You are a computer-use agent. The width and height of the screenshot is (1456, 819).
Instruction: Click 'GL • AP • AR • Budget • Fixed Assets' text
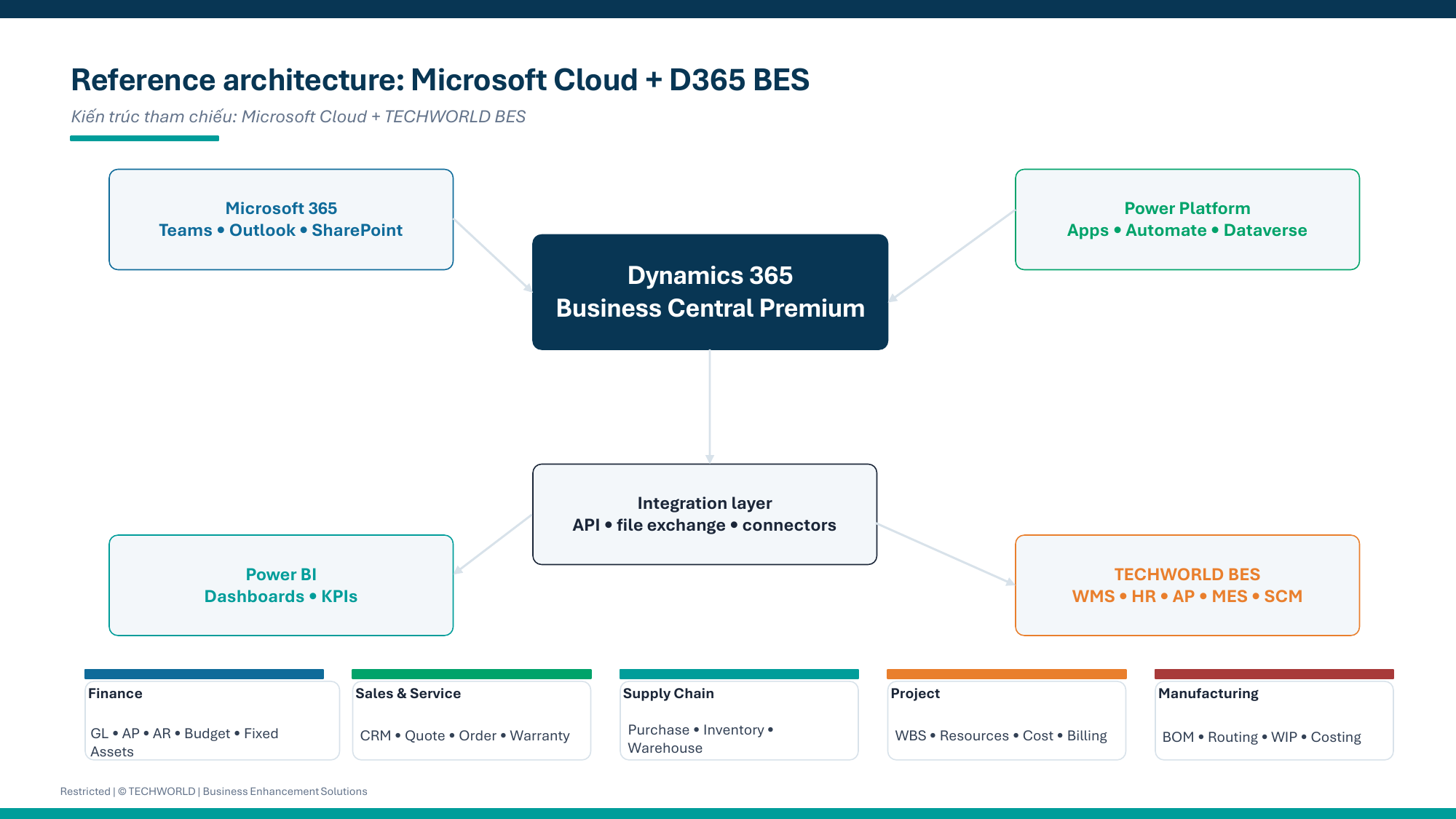coord(184,742)
